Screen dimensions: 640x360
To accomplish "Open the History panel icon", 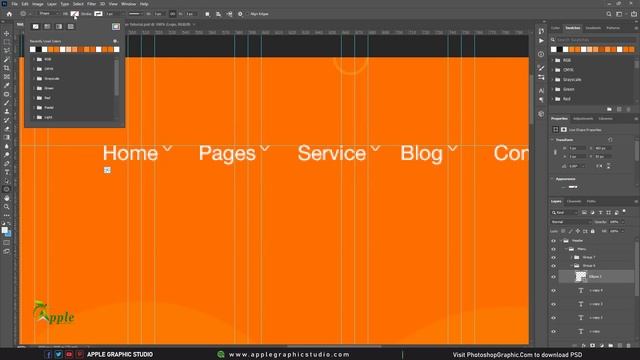I will coord(541,31).
